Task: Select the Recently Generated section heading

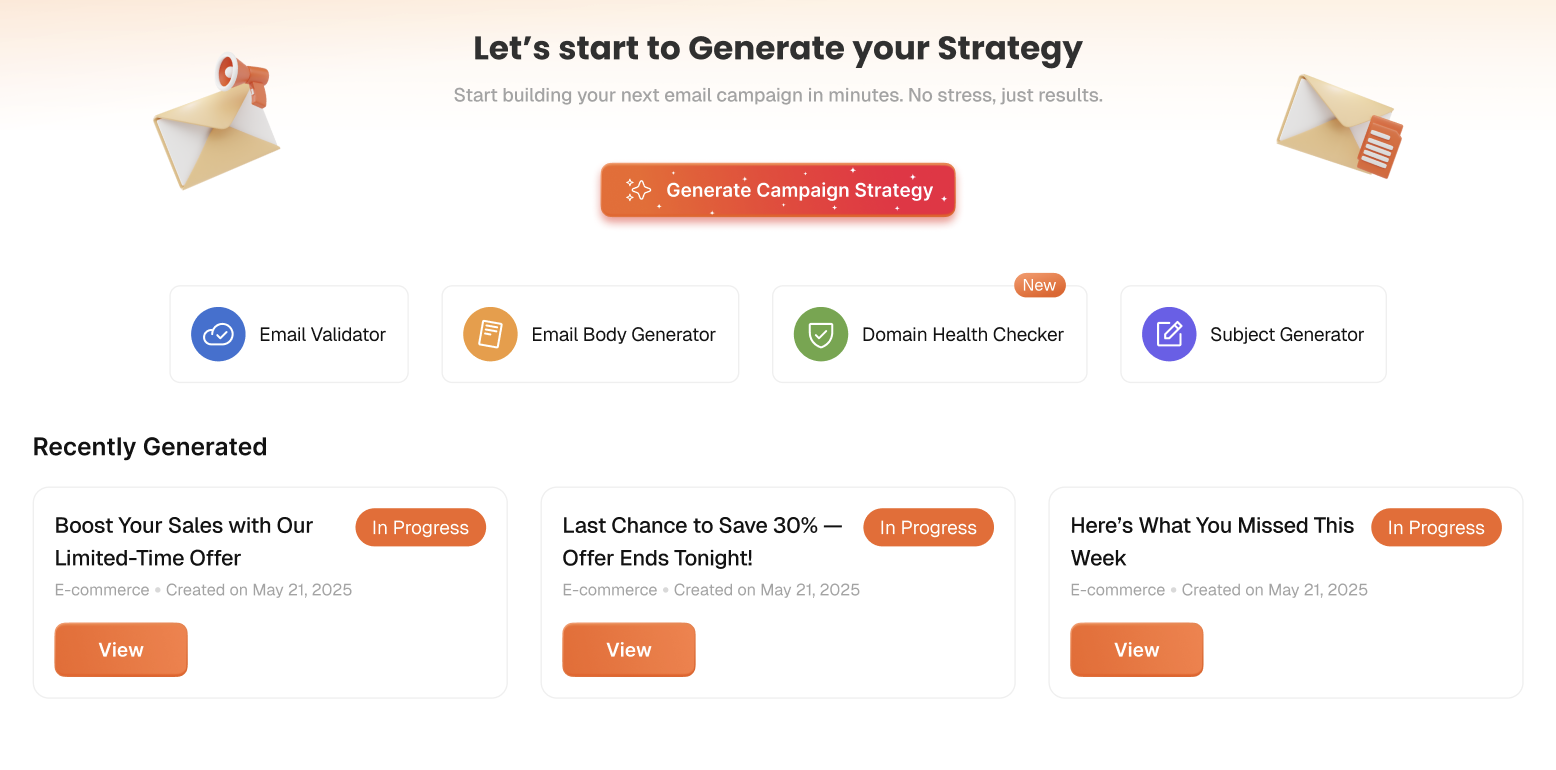Action: point(150,446)
